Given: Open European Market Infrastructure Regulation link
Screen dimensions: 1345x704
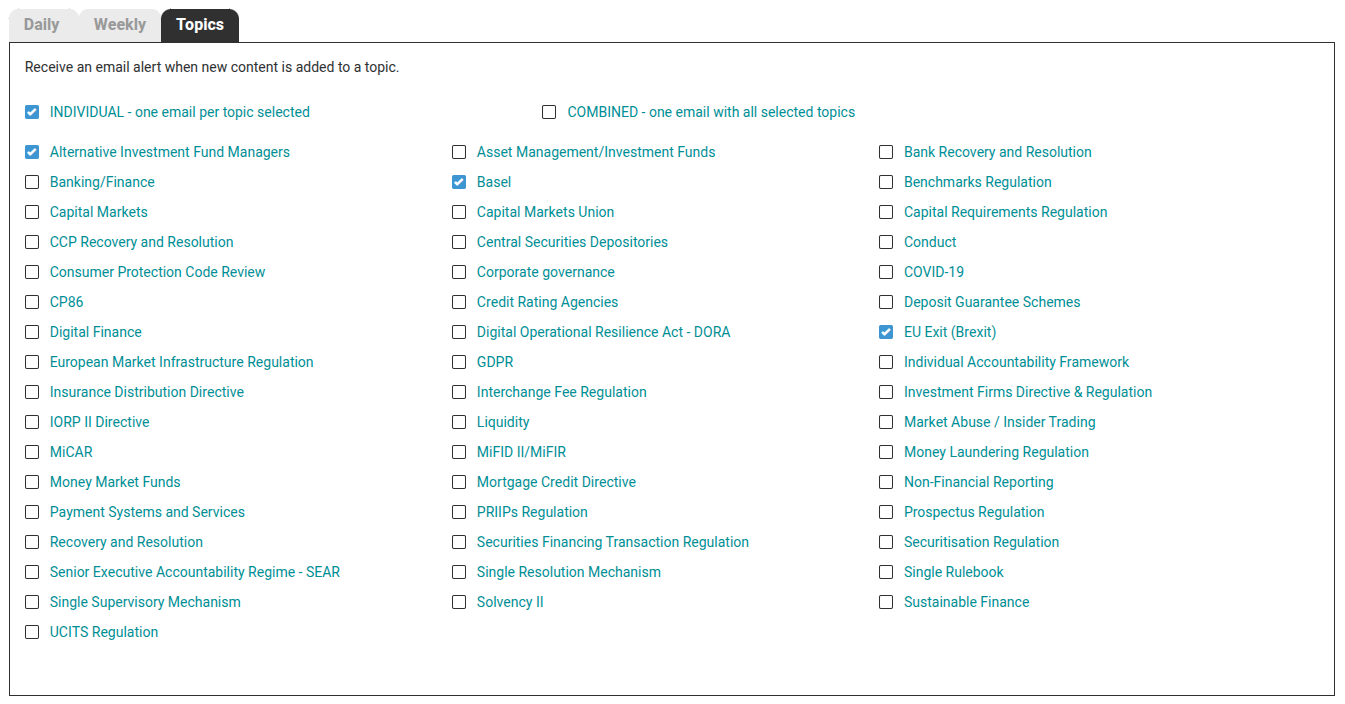Looking at the screenshot, I should (182, 362).
